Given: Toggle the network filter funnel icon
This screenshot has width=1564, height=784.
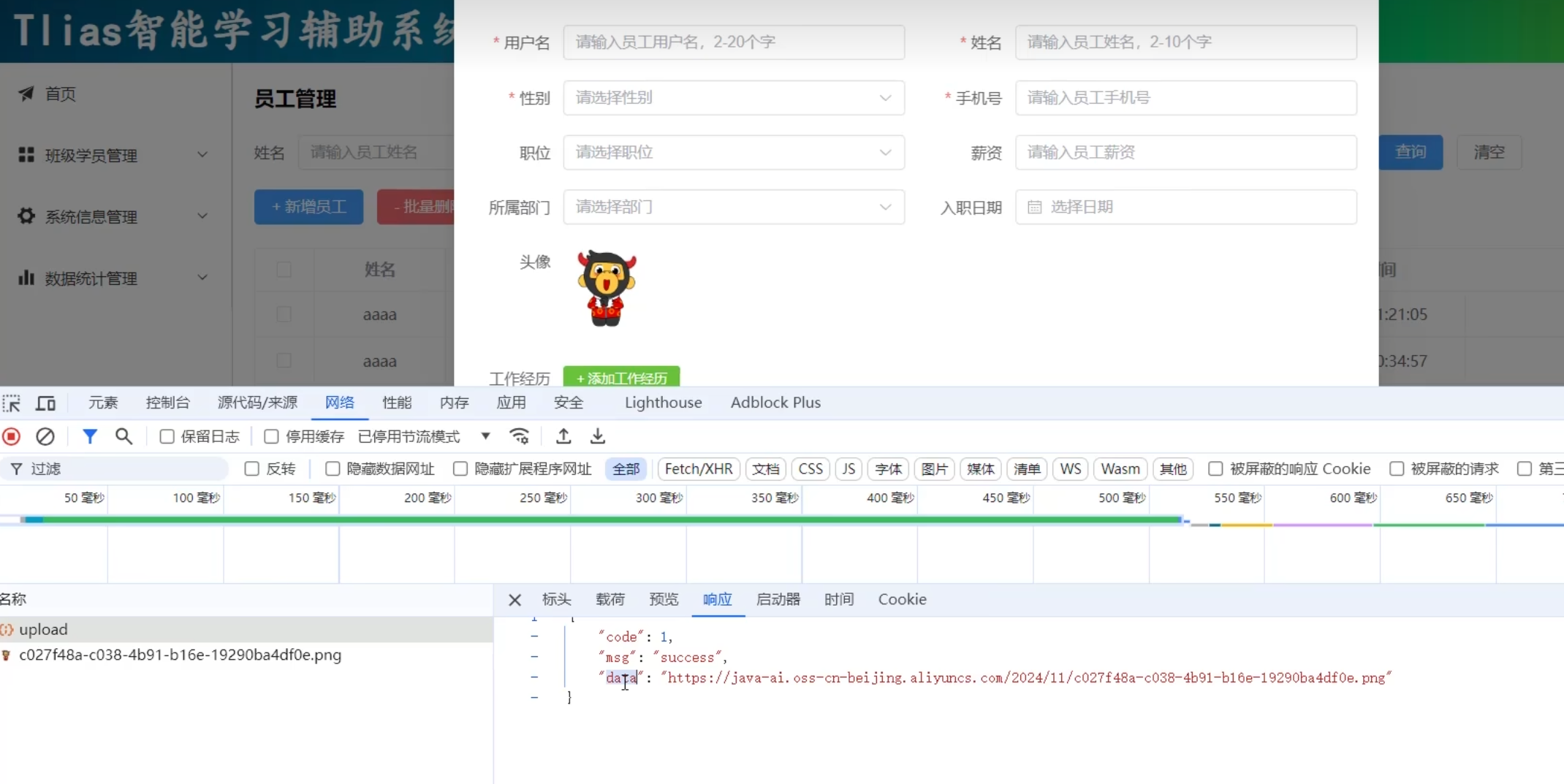Looking at the screenshot, I should pyautogui.click(x=89, y=437).
